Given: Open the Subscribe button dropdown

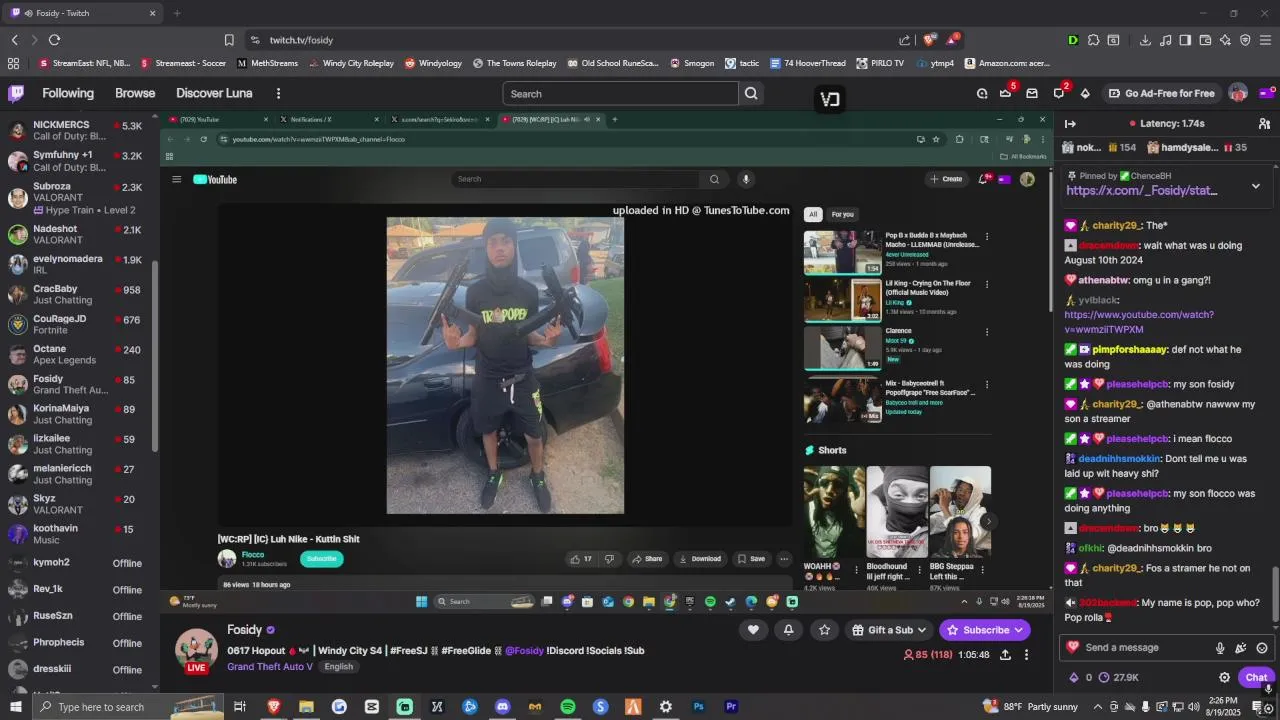Looking at the screenshot, I should click(x=985, y=630).
